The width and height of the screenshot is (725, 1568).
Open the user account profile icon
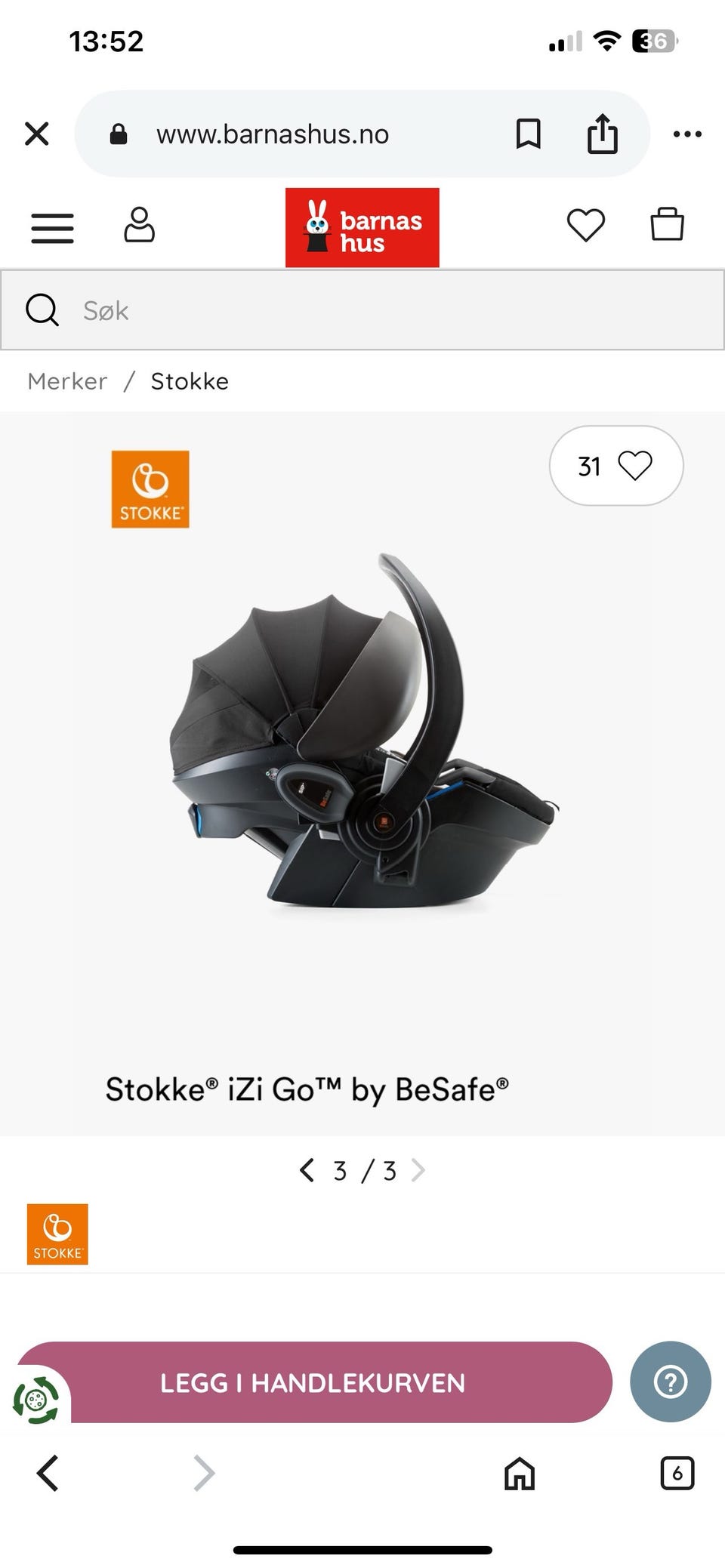click(x=139, y=225)
